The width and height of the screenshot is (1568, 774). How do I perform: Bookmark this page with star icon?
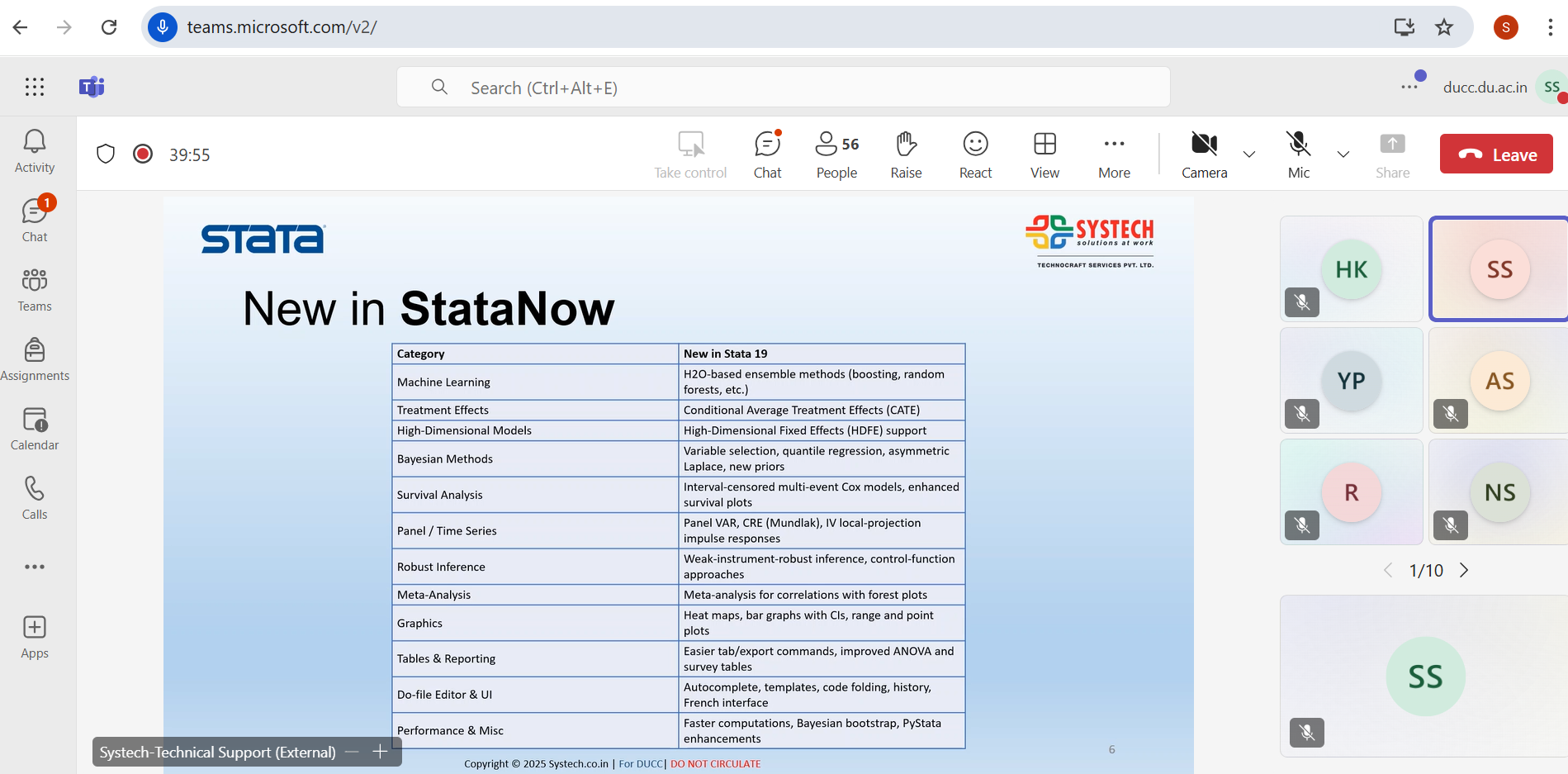point(1444,27)
